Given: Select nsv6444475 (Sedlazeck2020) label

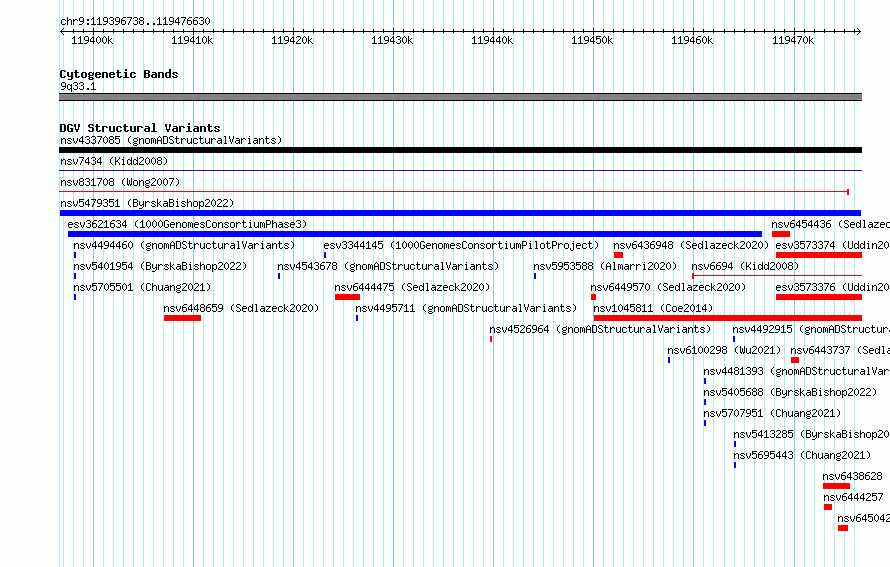Looking at the screenshot, I should [x=412, y=287].
